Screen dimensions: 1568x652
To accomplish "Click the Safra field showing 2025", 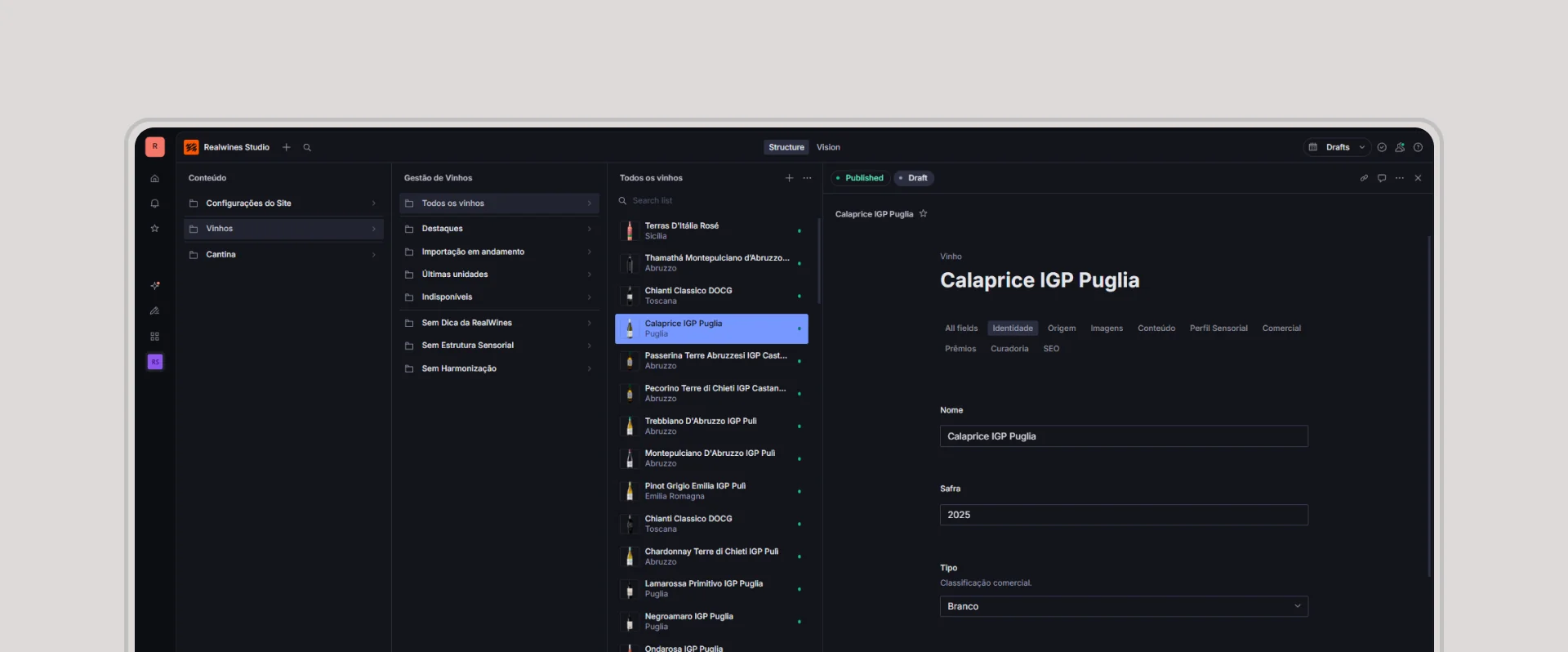I will coord(1124,515).
